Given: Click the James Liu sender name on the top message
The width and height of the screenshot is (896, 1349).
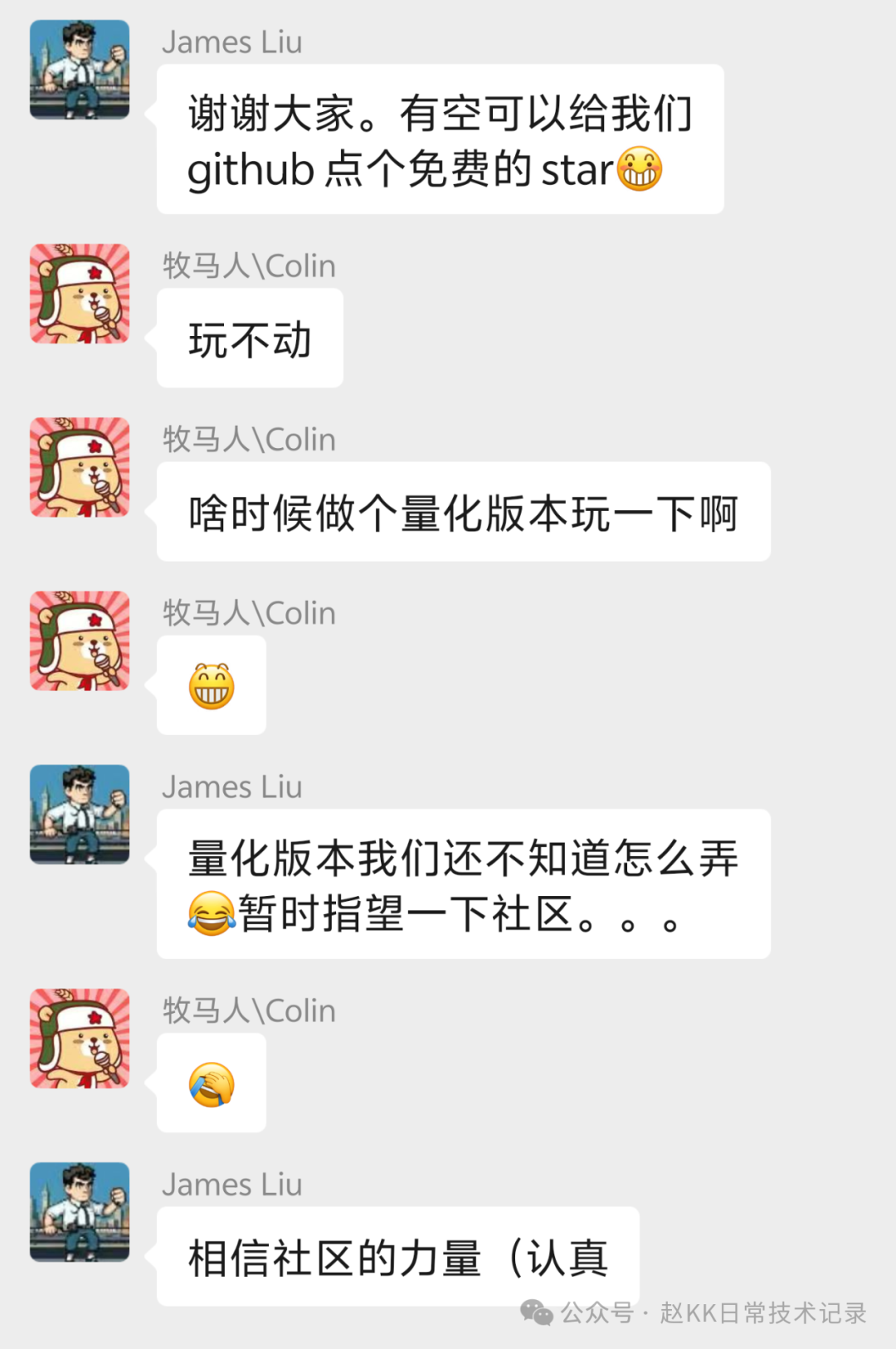Looking at the screenshot, I should [232, 42].
